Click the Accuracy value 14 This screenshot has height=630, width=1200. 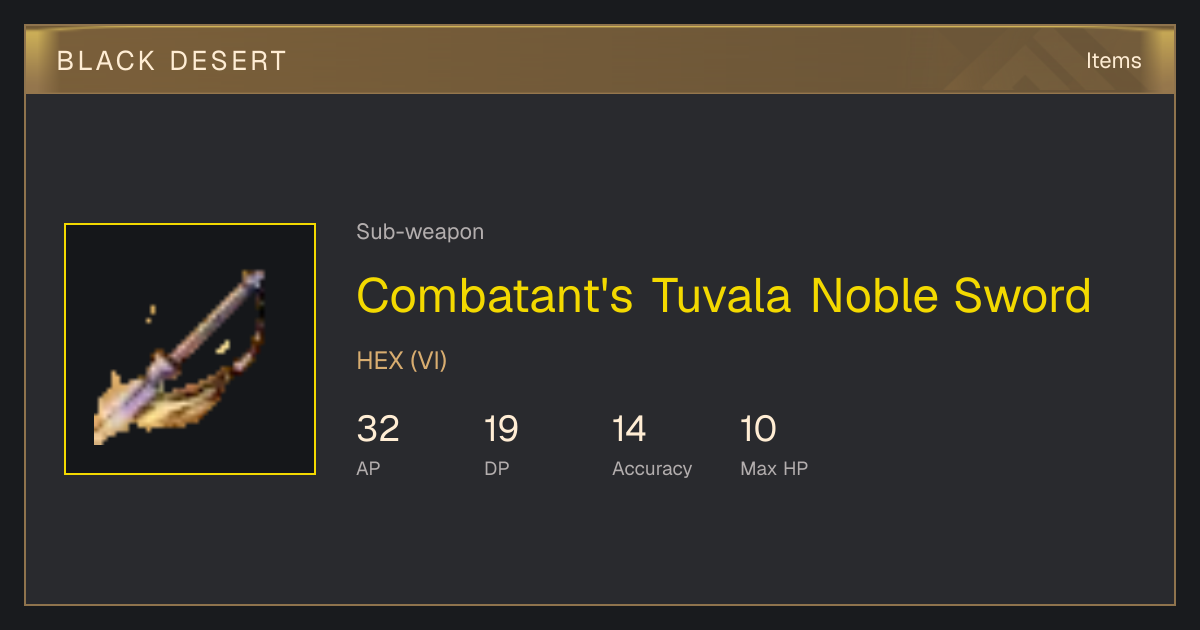tap(629, 429)
